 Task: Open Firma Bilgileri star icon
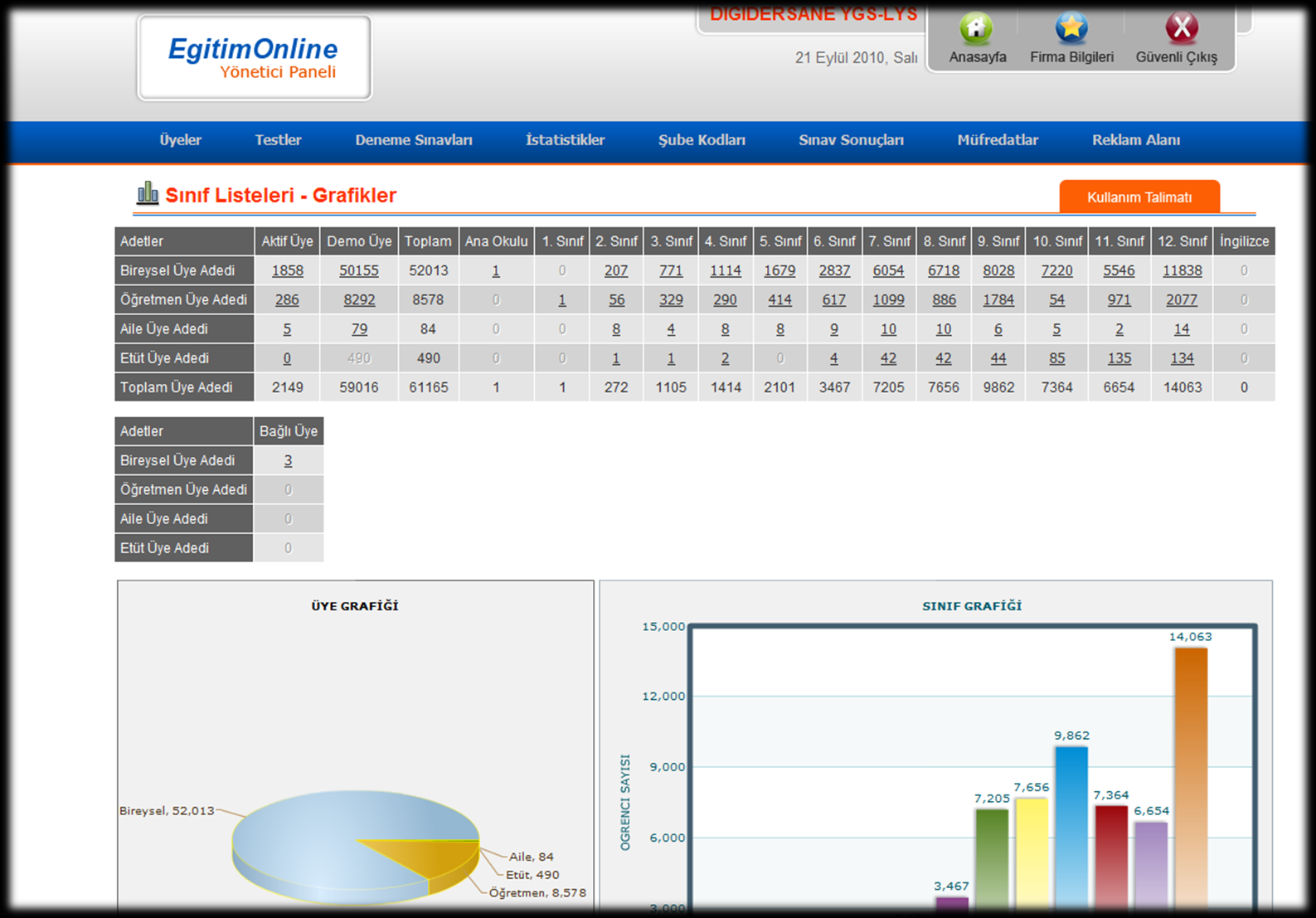(1071, 28)
